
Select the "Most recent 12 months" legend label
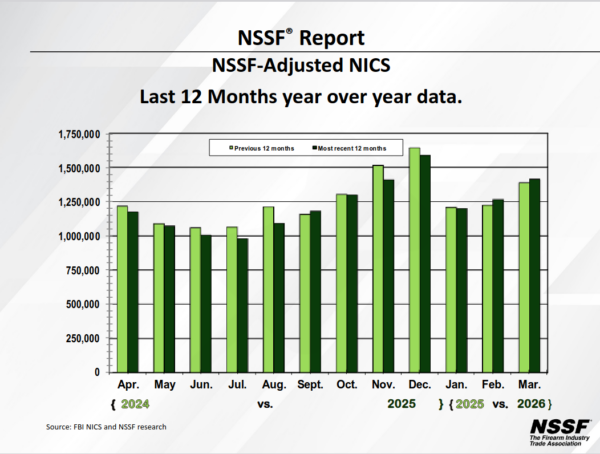tap(355, 147)
